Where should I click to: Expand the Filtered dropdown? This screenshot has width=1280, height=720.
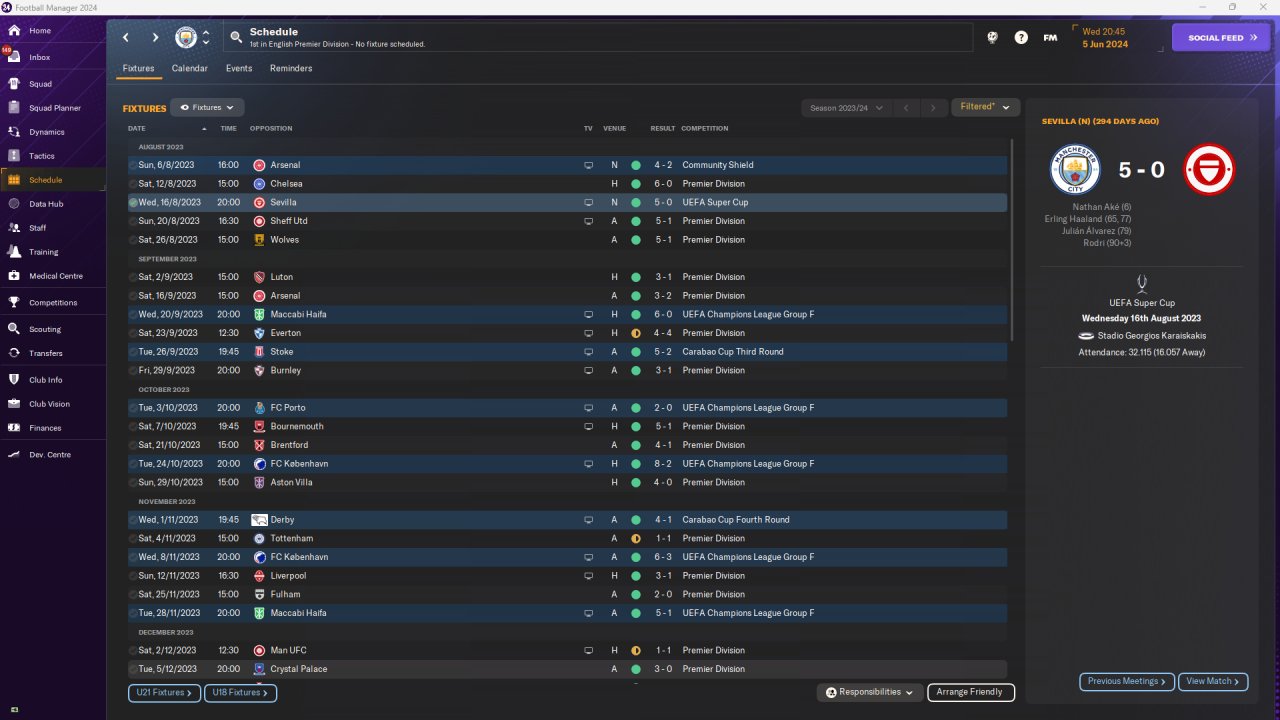985,106
